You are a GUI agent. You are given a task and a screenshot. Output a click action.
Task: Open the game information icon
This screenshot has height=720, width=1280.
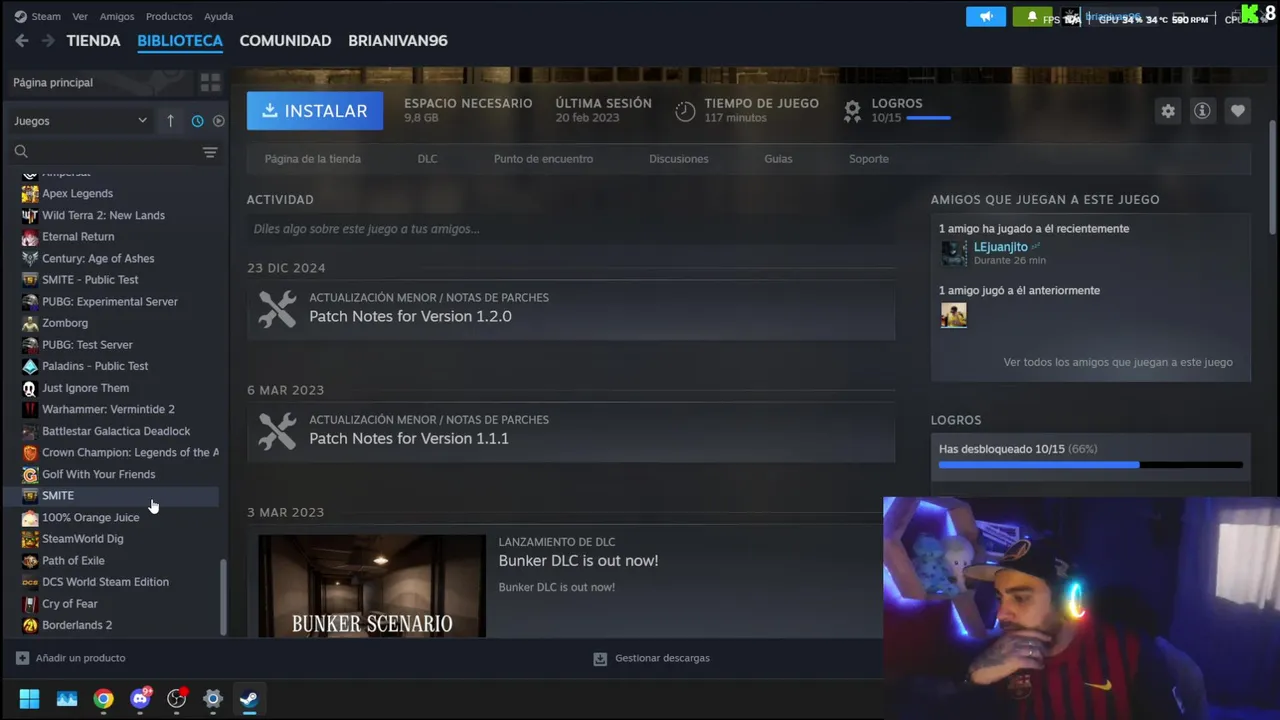coord(1202,111)
